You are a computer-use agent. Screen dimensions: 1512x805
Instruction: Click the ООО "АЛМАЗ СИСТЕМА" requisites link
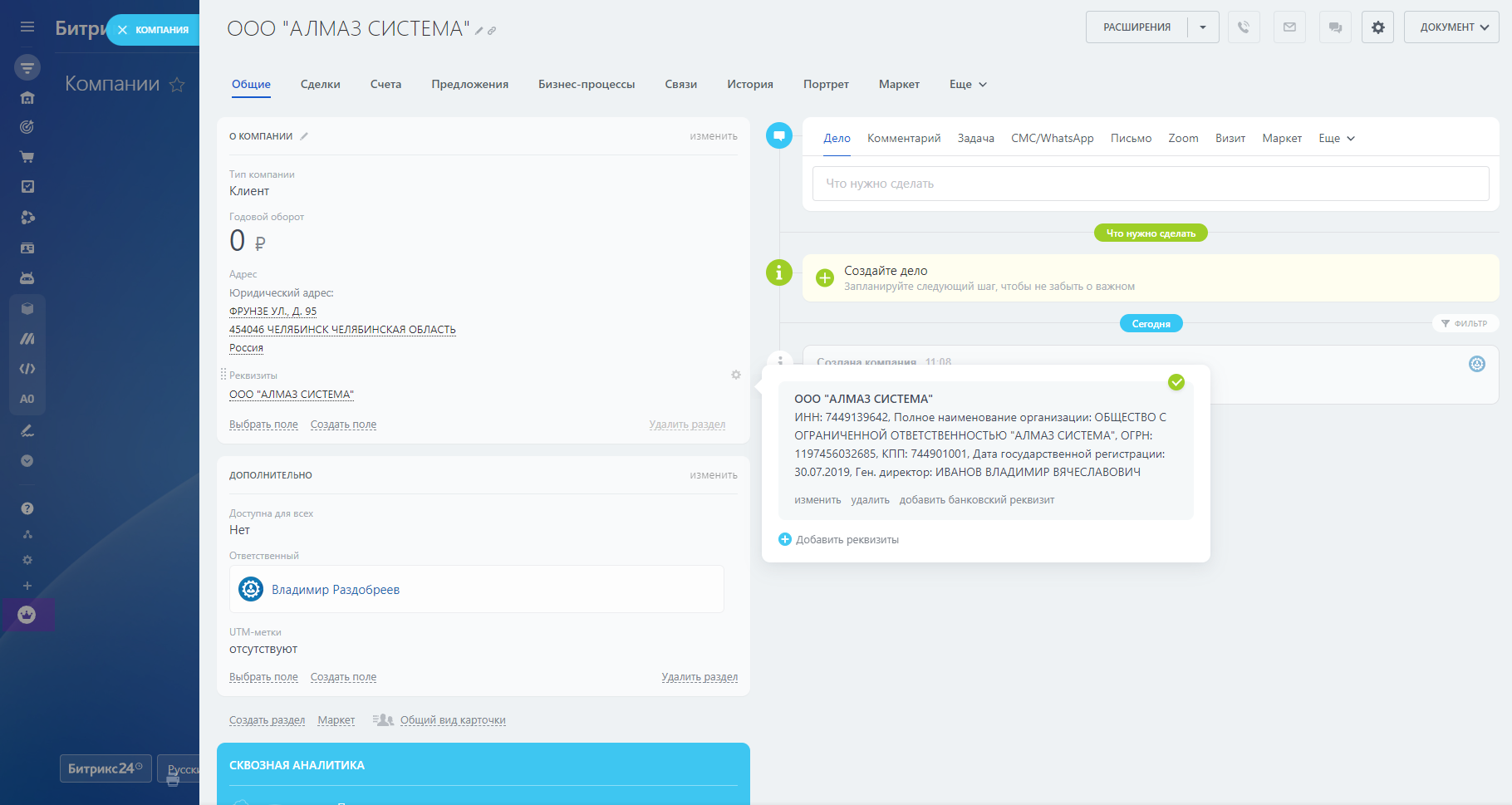[x=292, y=395]
